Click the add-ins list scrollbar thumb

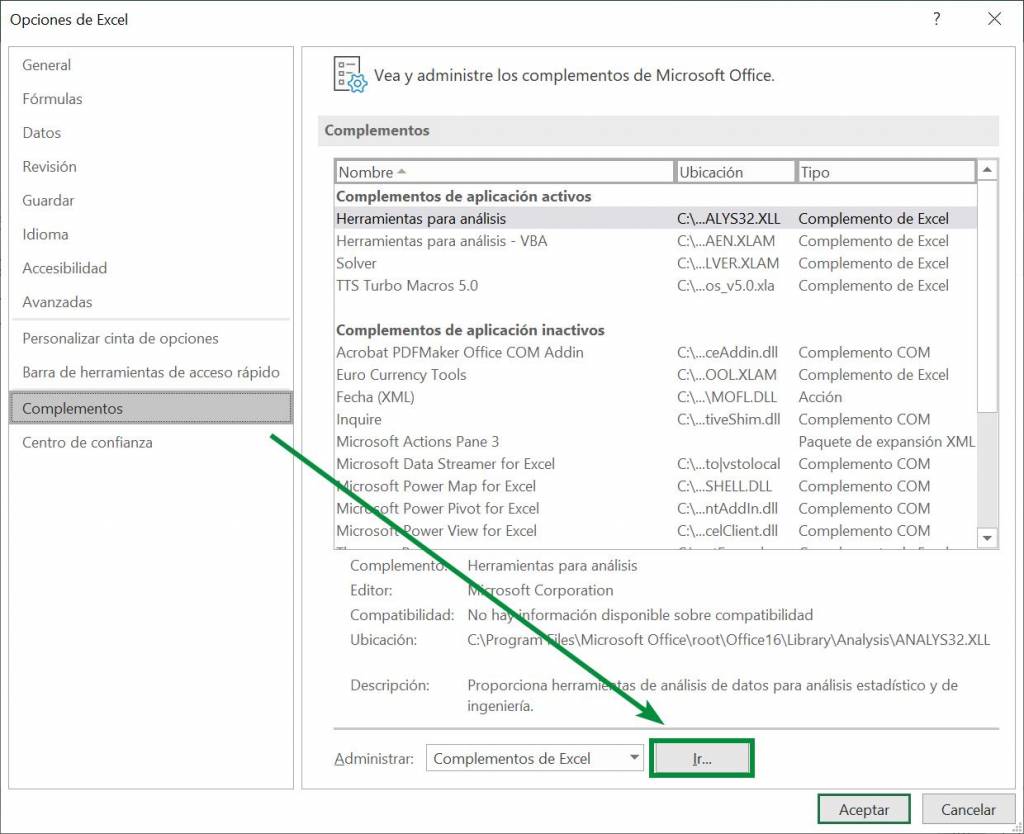[x=987, y=297]
